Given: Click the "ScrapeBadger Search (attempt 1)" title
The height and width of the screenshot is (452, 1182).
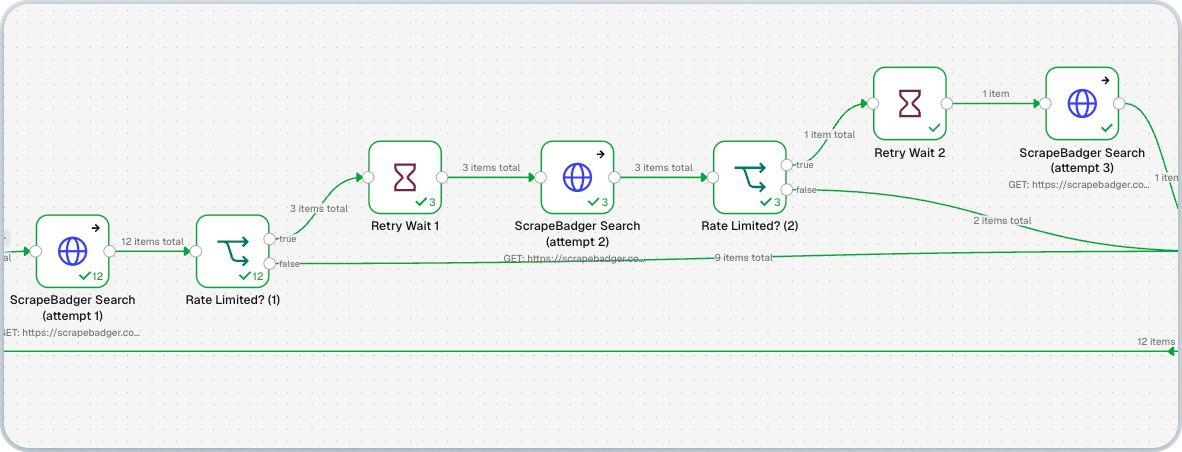Looking at the screenshot, I should click(73, 307).
